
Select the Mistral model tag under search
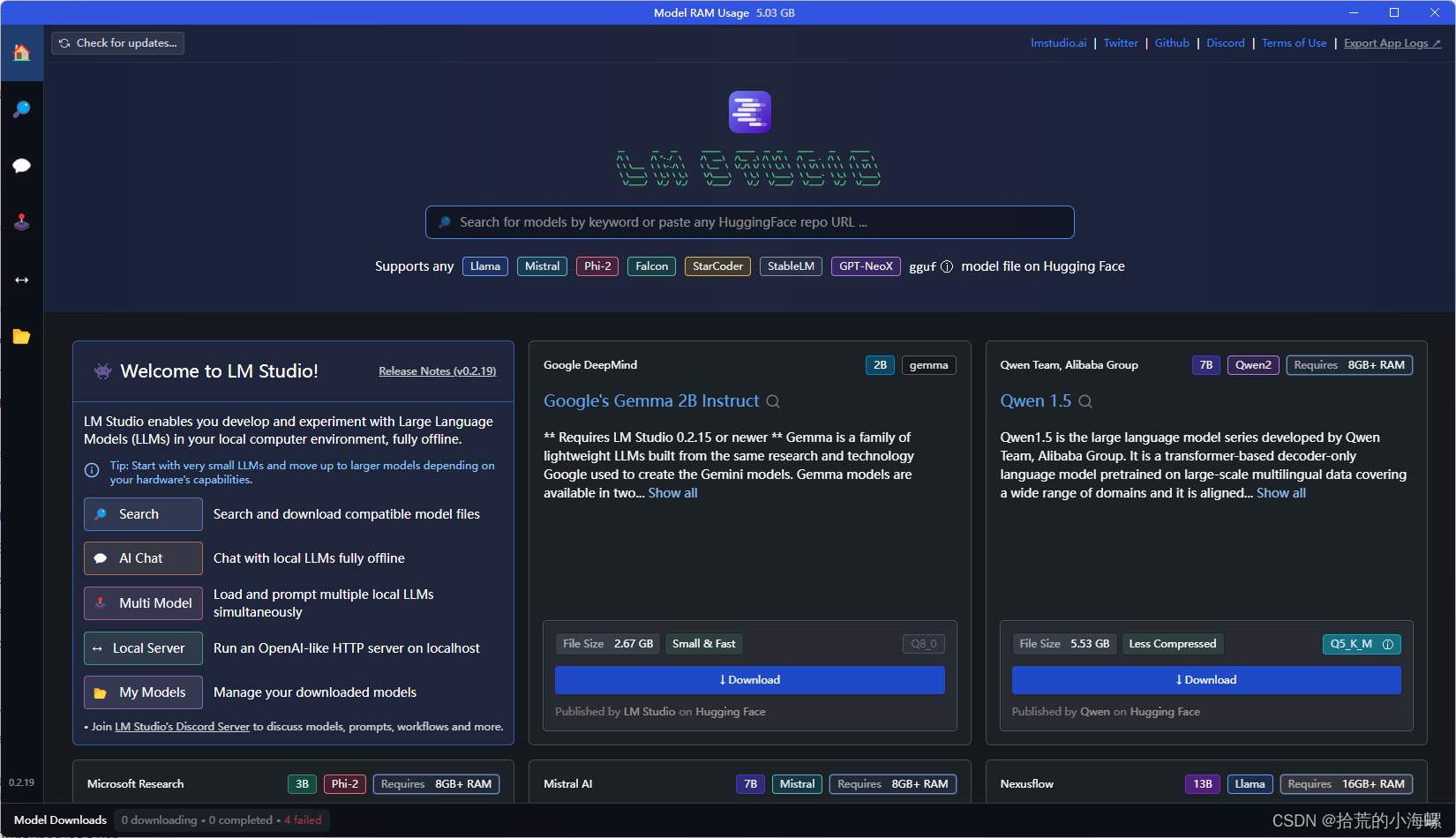(542, 266)
